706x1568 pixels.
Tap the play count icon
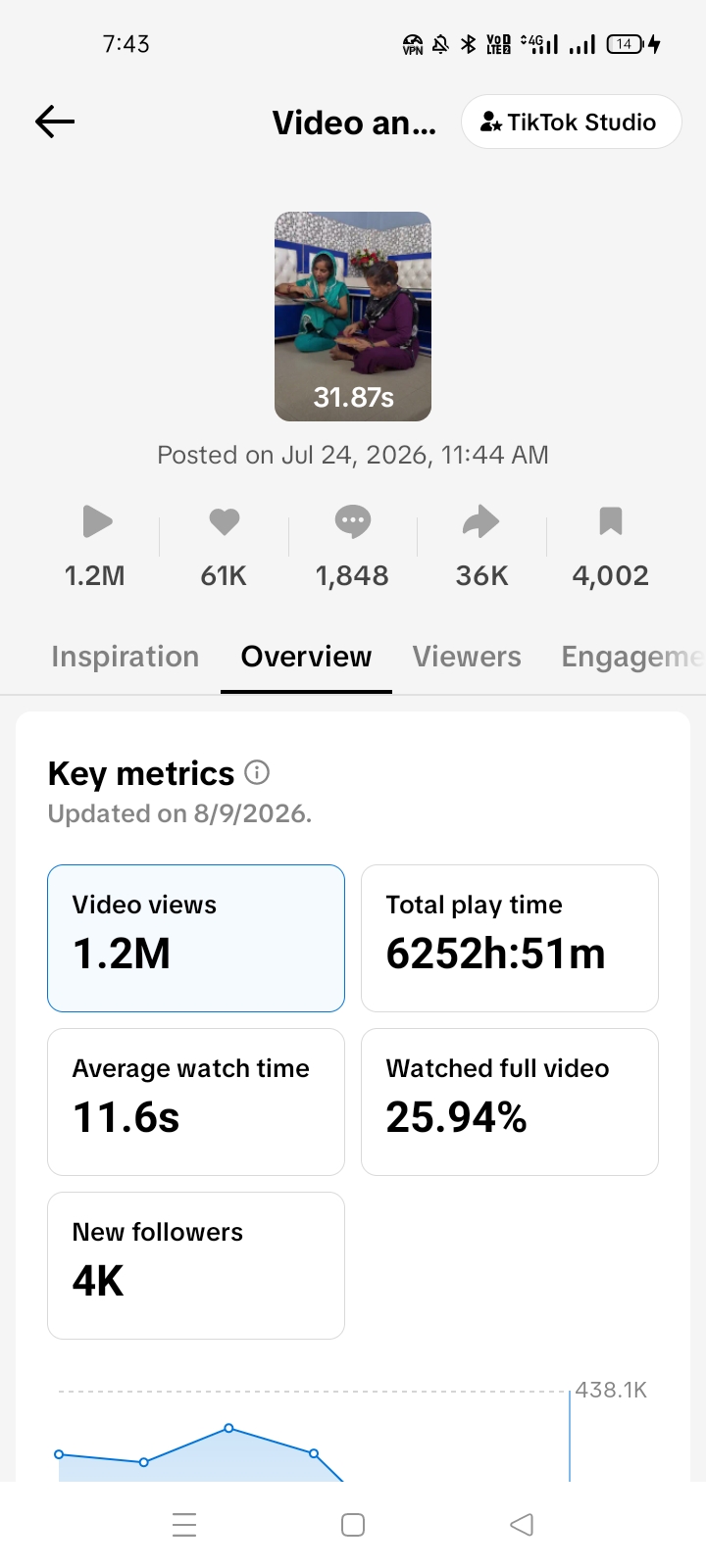[97, 521]
